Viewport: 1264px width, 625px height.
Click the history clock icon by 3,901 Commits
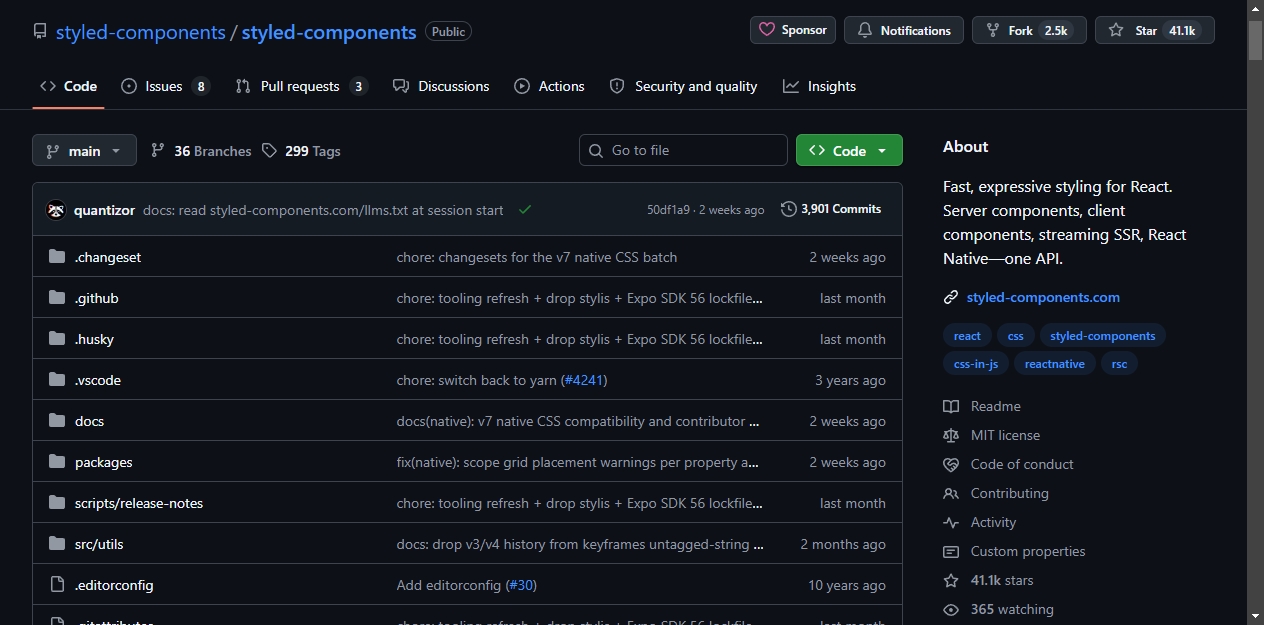point(789,209)
